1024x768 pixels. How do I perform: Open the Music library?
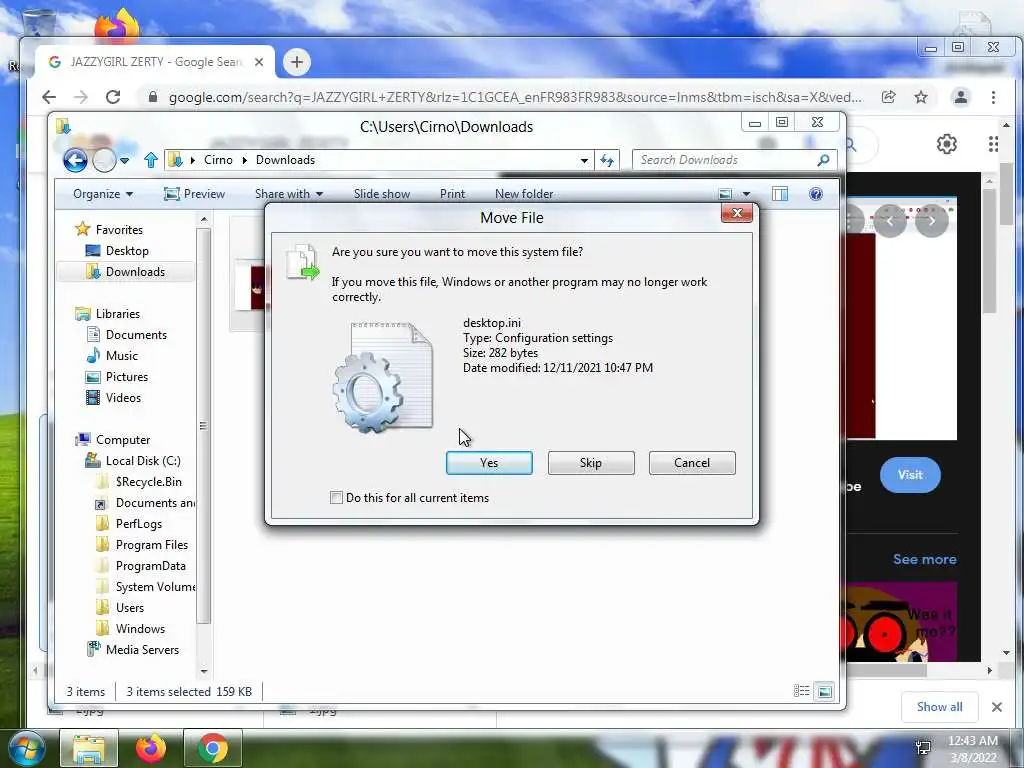click(x=121, y=356)
